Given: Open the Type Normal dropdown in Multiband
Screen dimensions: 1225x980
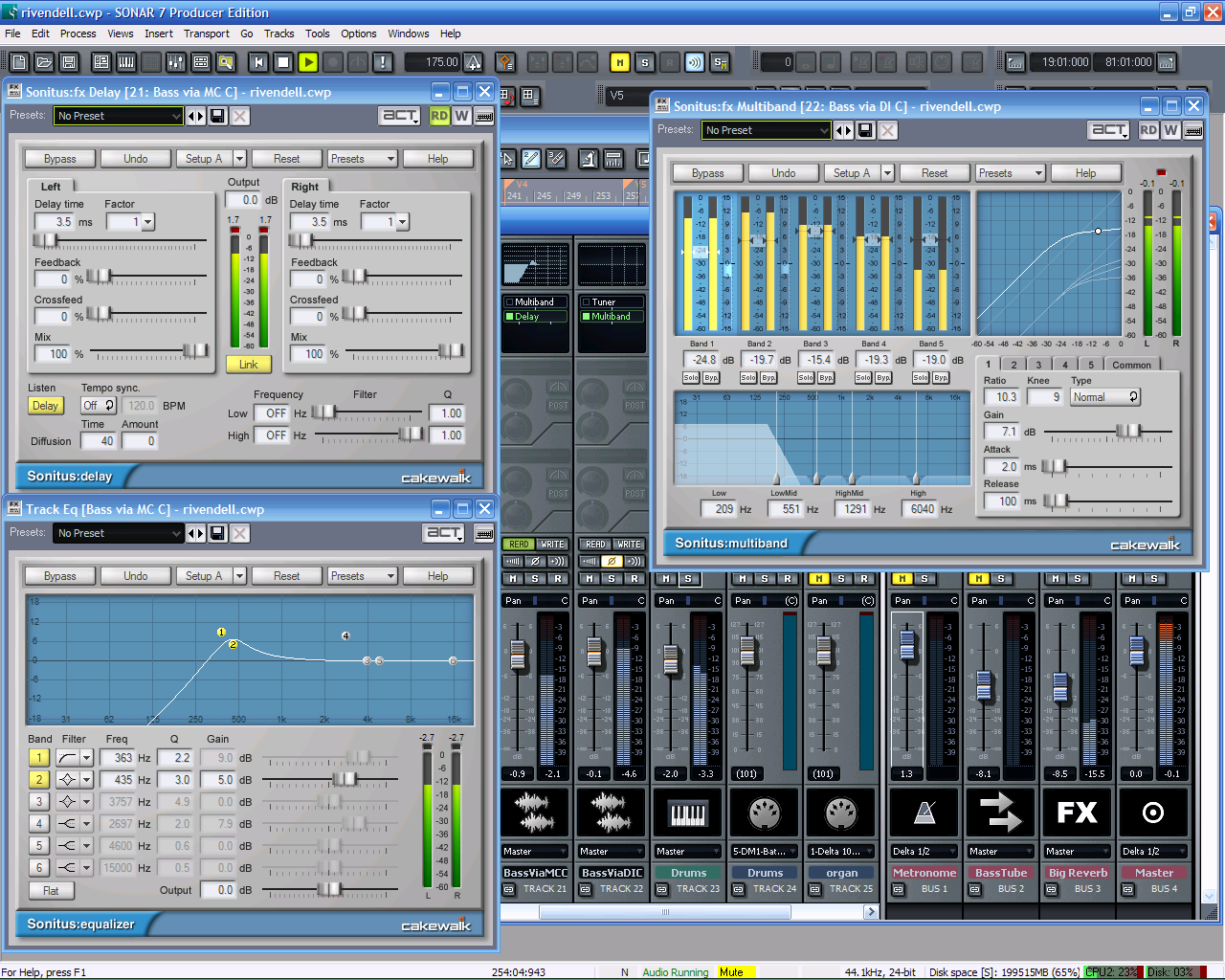Looking at the screenshot, I should (1105, 397).
